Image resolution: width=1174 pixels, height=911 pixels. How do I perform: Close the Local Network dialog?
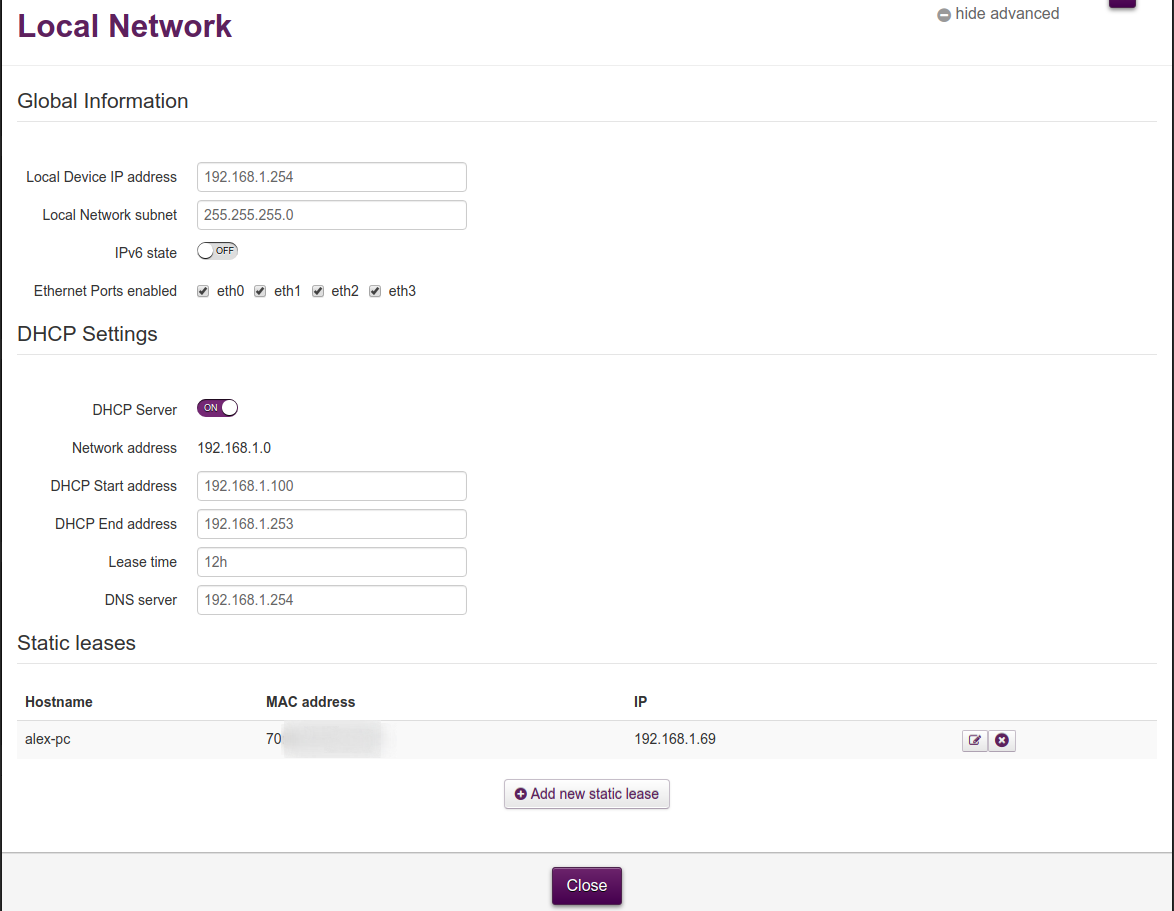[x=586, y=886]
